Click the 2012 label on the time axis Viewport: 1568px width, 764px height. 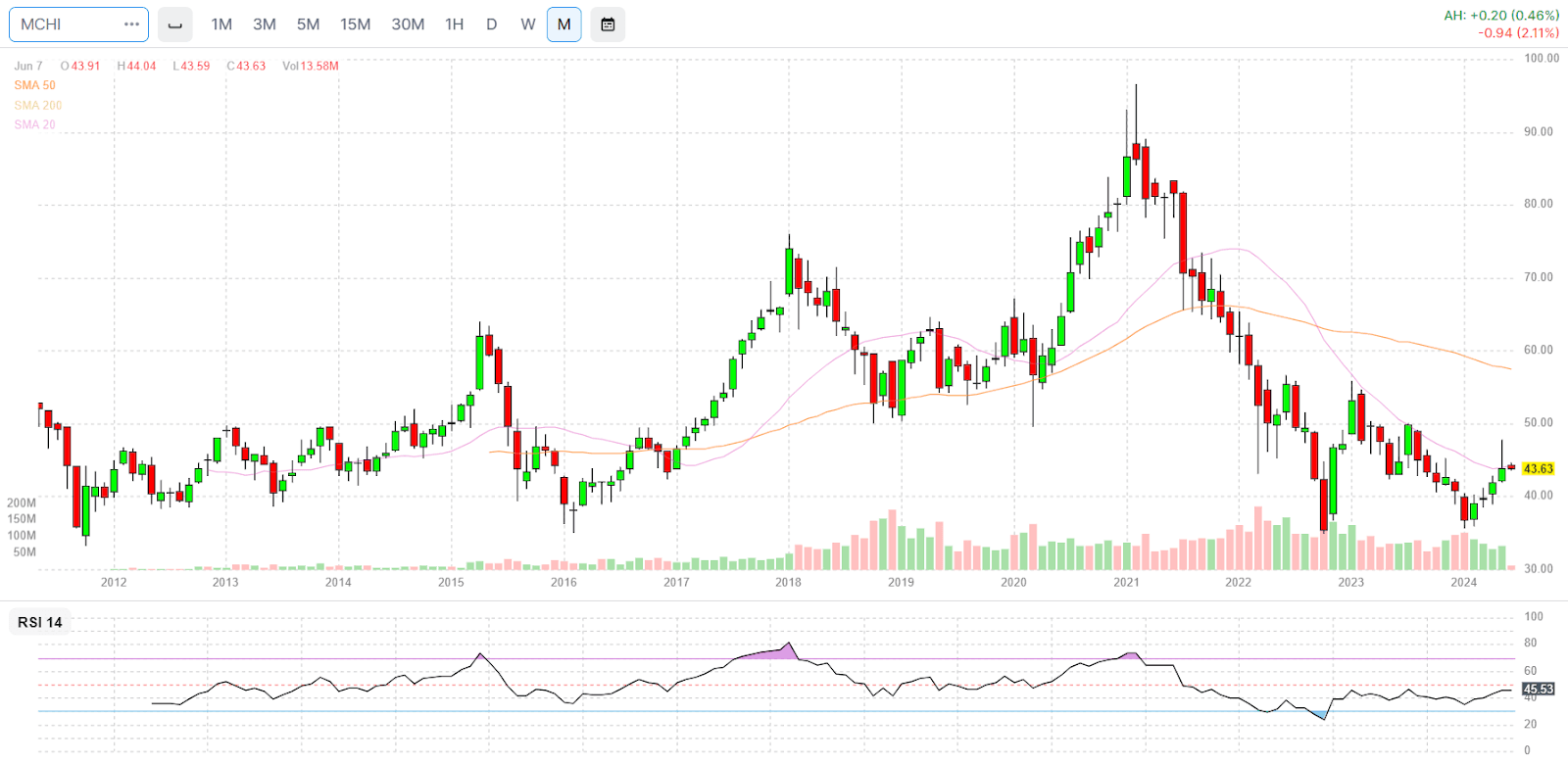point(114,582)
